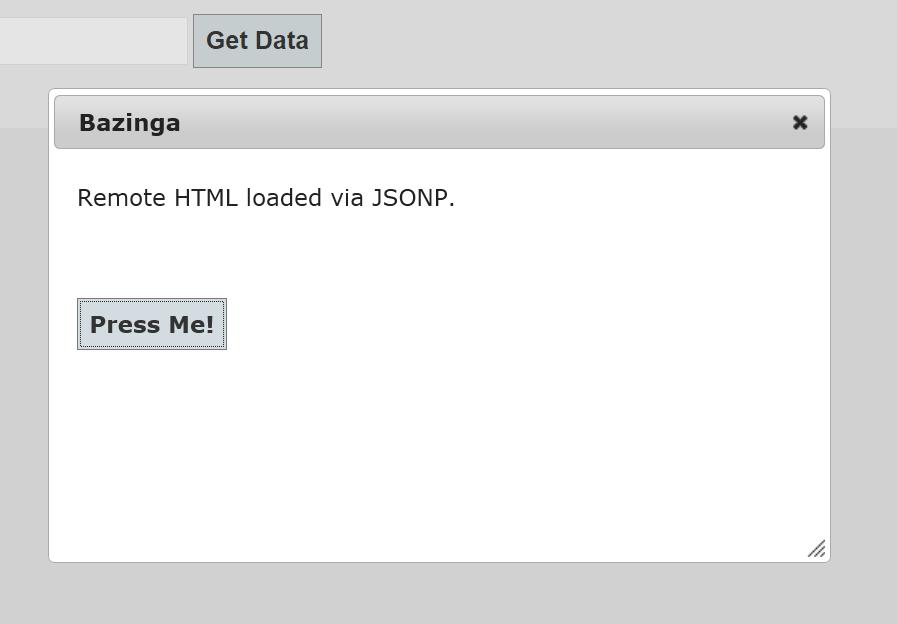Click the Bazinga dialog title text

coord(129,122)
